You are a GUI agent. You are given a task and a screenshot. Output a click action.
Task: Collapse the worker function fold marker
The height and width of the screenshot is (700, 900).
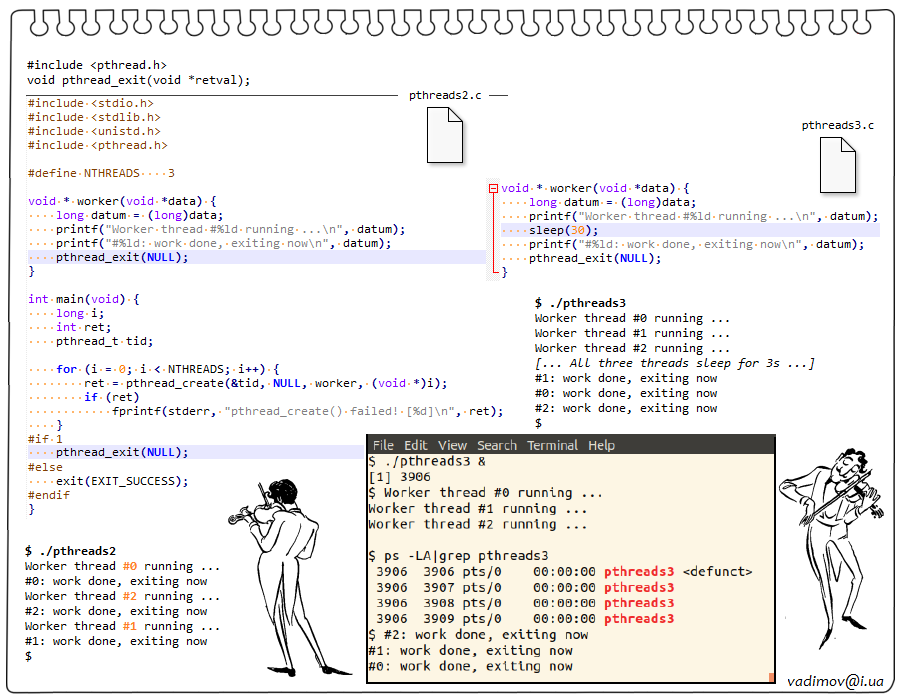coord(492,188)
